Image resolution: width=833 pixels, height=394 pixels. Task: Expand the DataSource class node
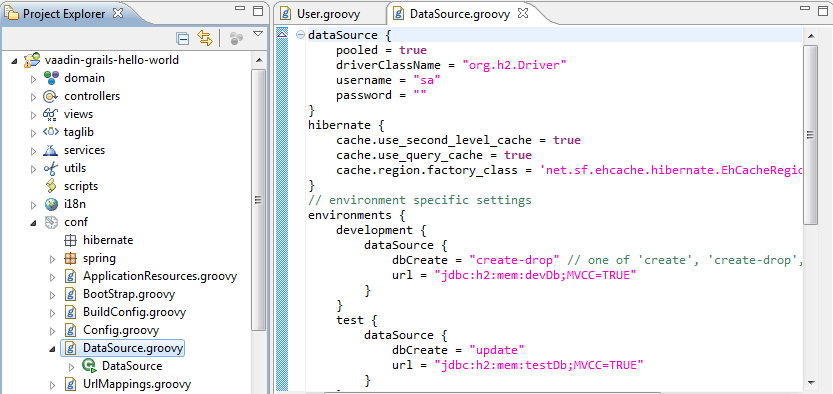pyautogui.click(x=72, y=367)
